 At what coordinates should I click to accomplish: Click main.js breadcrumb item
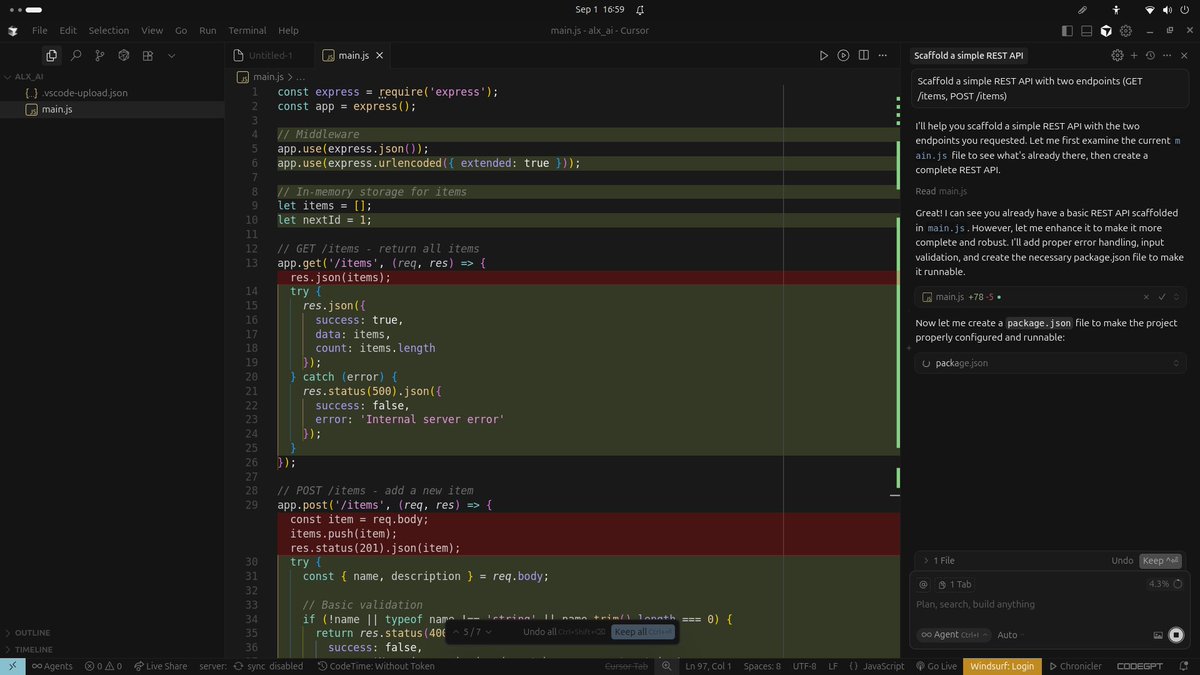[268, 76]
